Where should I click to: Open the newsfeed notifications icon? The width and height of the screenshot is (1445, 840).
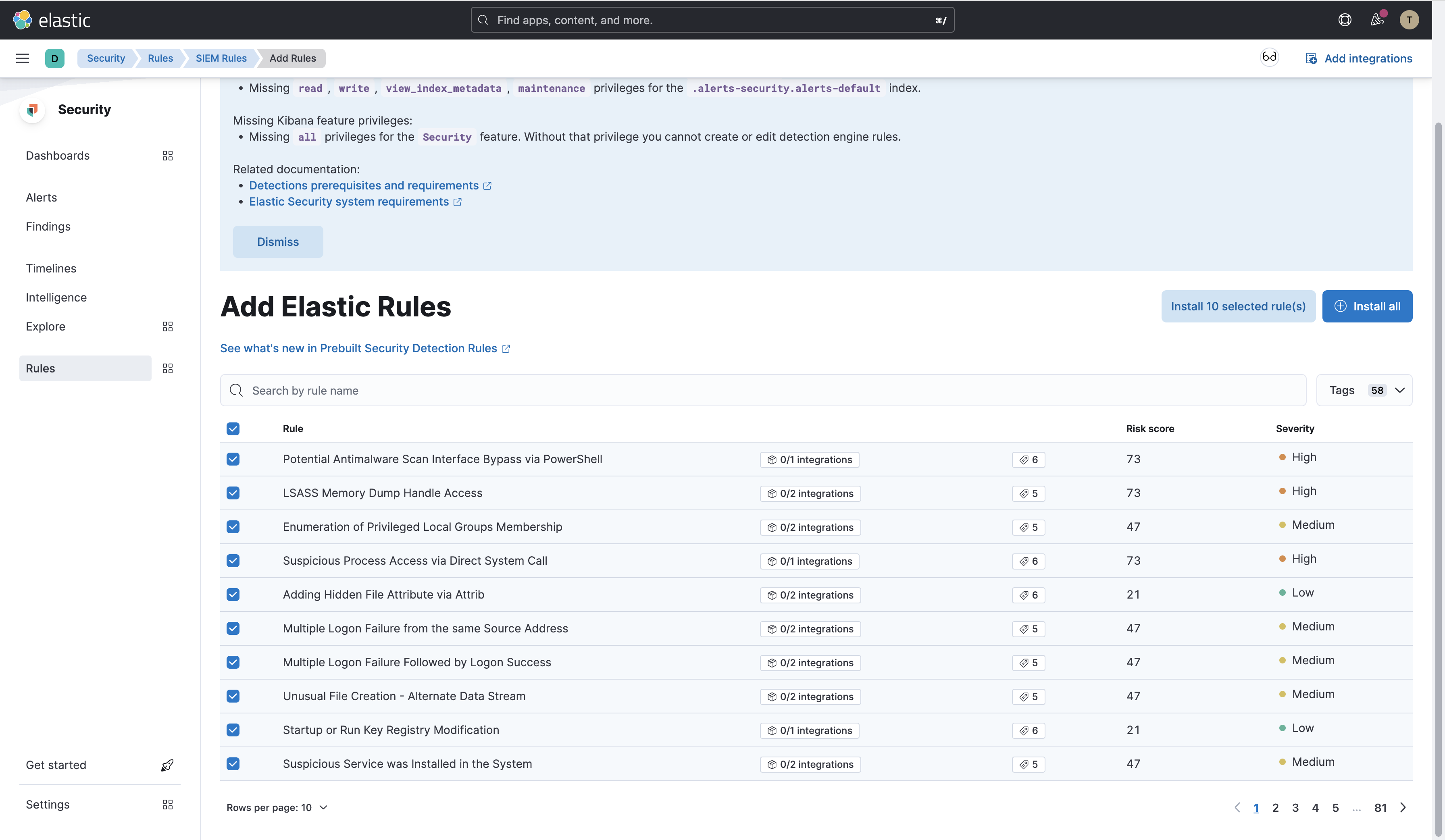click(1377, 20)
